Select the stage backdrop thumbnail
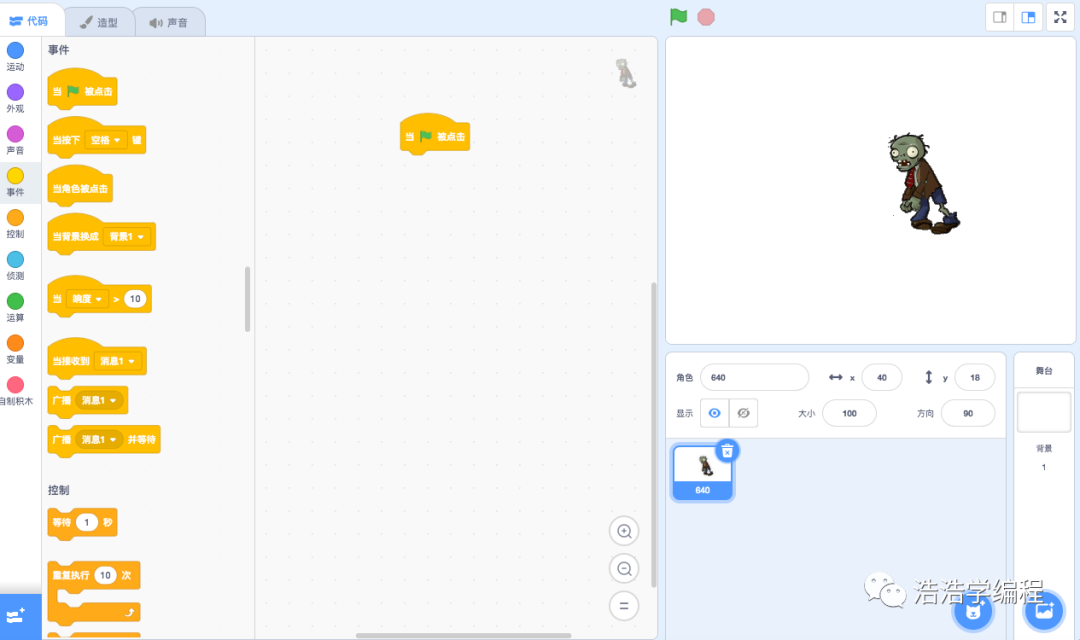This screenshot has width=1080, height=640. [x=1043, y=413]
